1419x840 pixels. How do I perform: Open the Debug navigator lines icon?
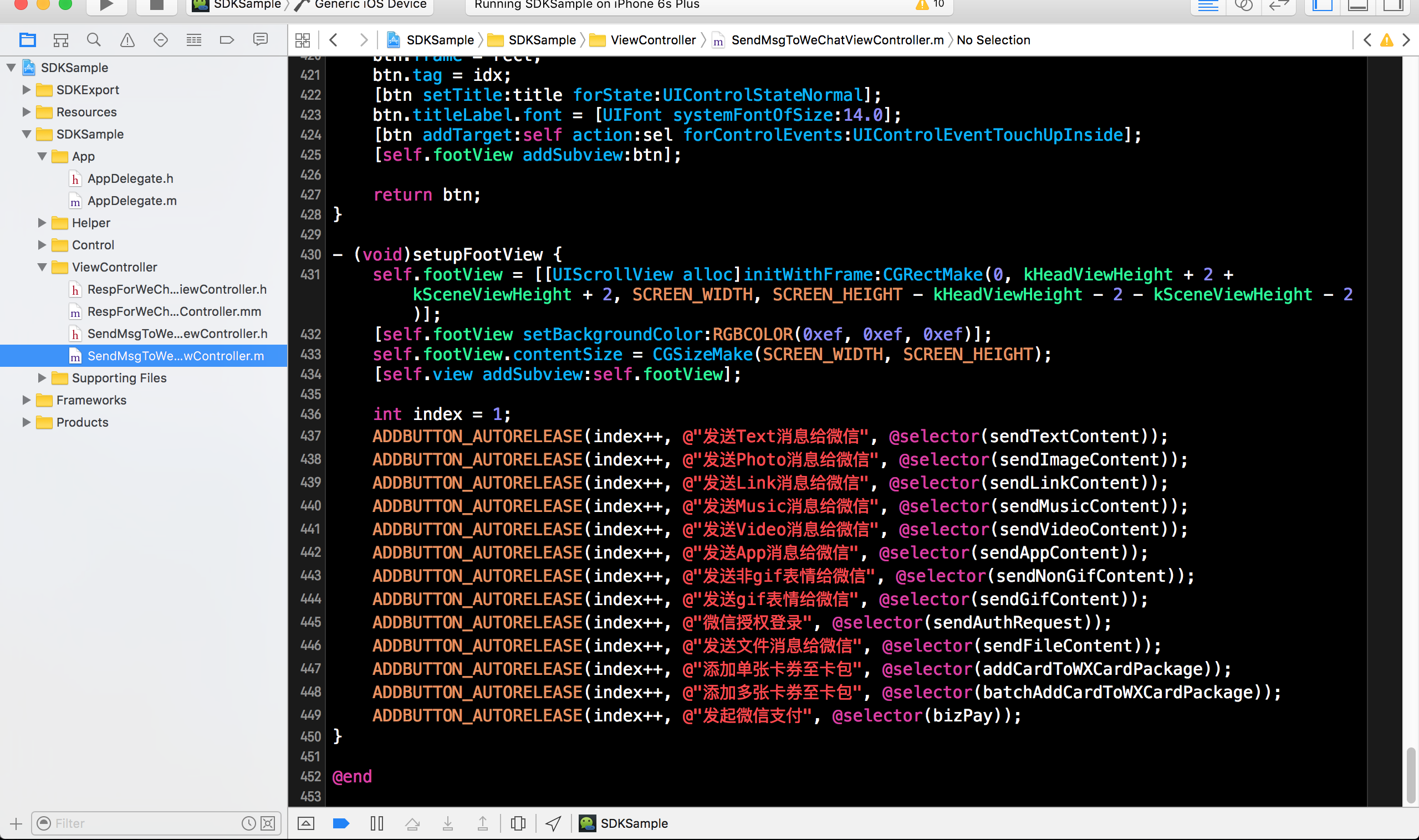click(193, 40)
